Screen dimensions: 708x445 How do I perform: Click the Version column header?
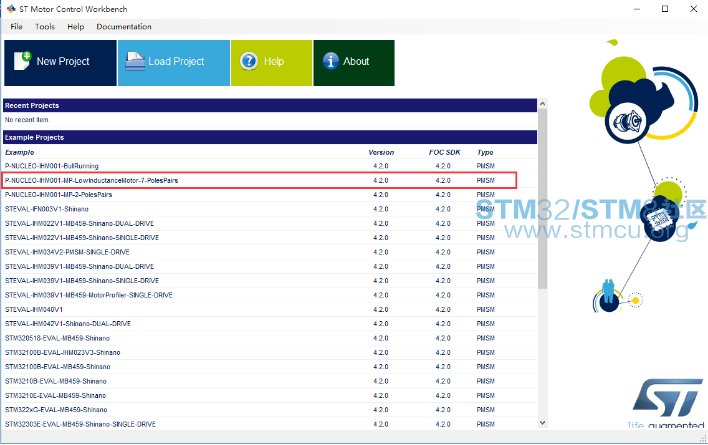pos(381,152)
